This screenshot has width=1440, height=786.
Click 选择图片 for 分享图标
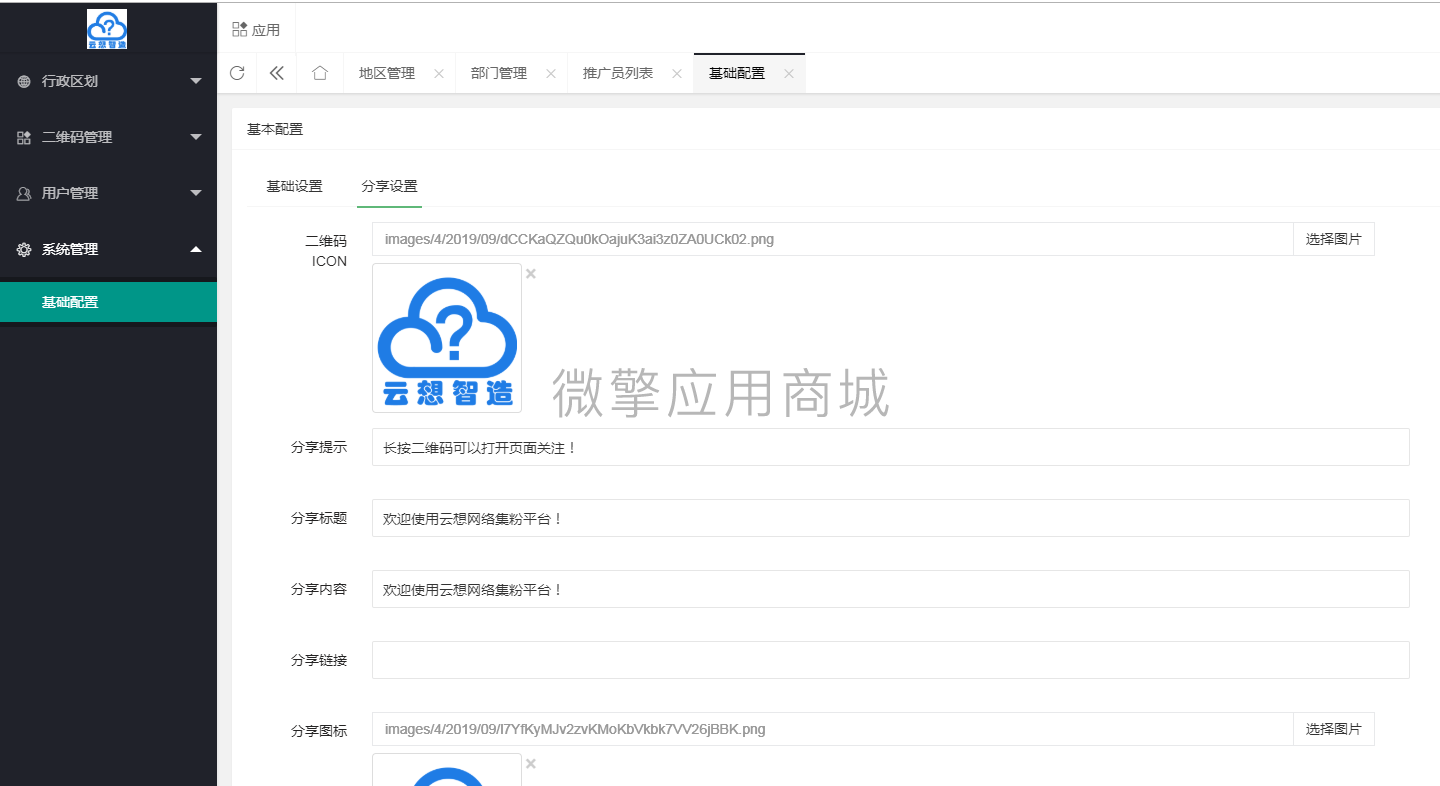1334,729
